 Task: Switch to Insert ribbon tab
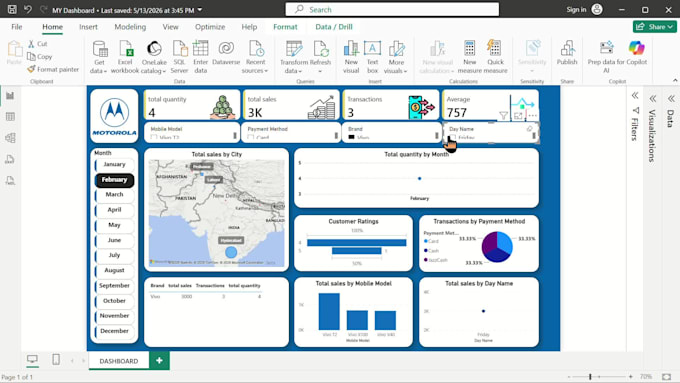tap(88, 27)
